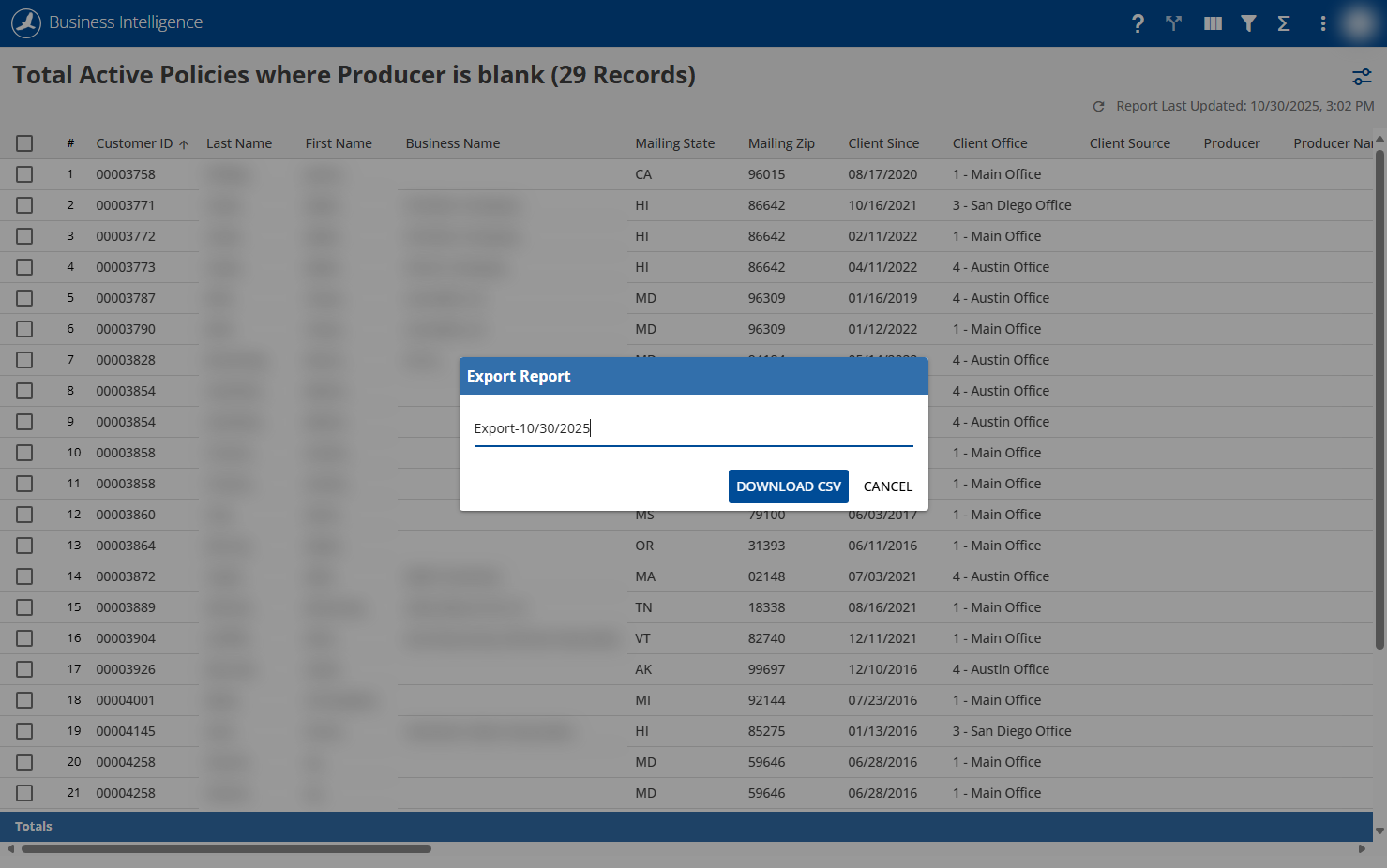Tick the checkbox for row 00003787

(24, 298)
